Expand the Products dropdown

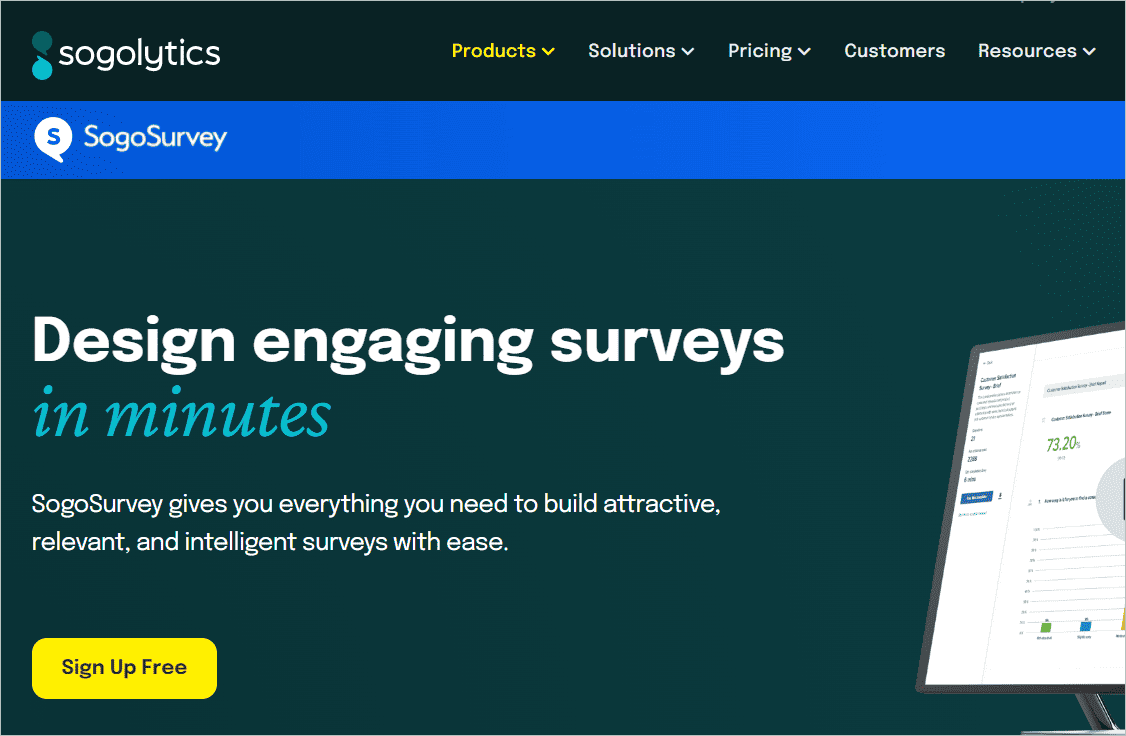(549, 50)
